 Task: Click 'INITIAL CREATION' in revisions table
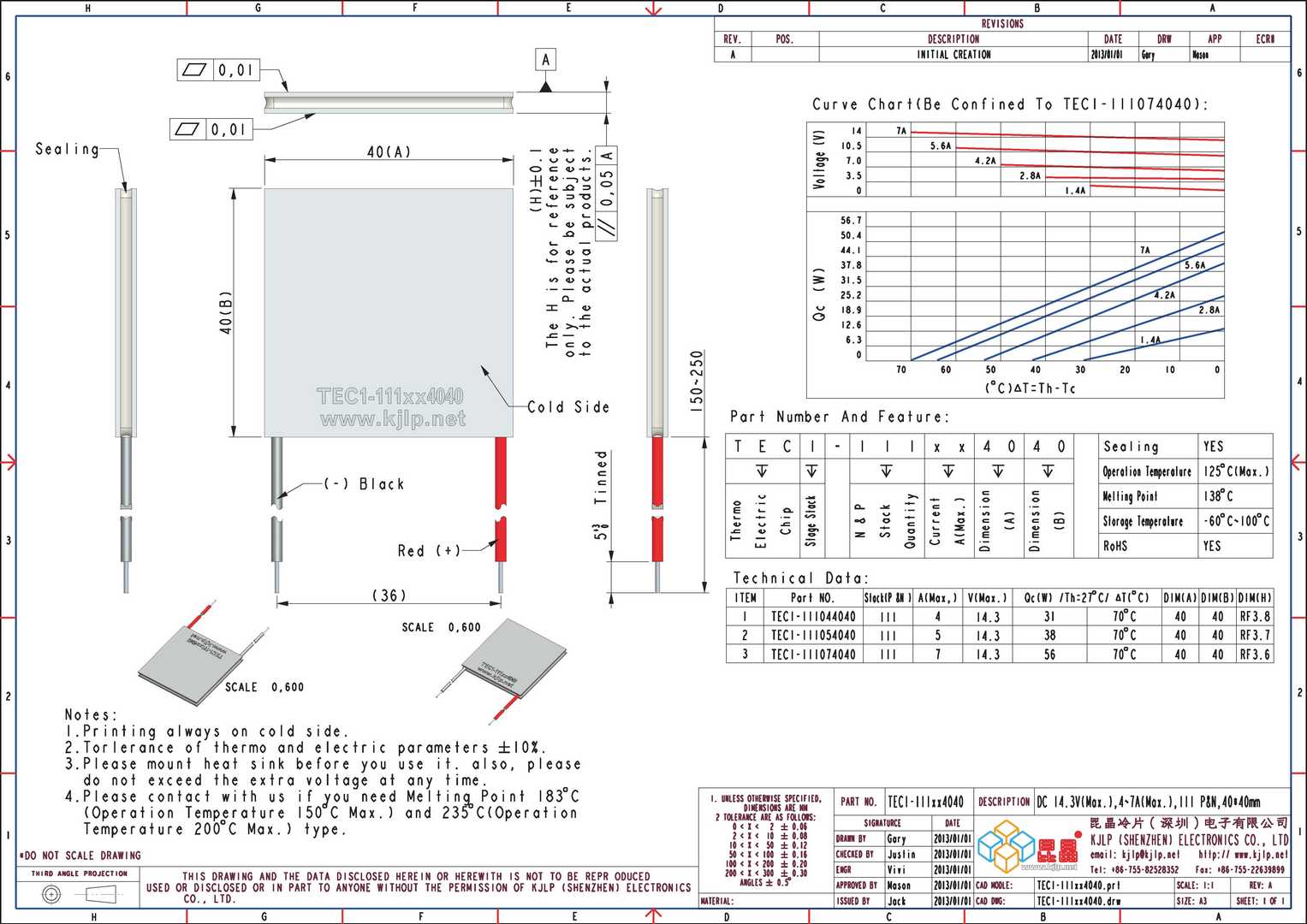(x=954, y=55)
